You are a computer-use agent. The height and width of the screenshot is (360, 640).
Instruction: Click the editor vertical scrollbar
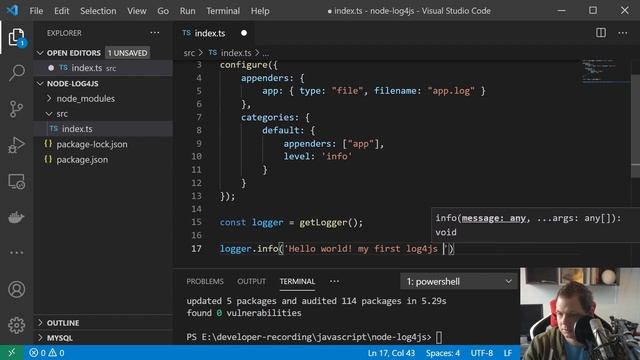point(635,126)
